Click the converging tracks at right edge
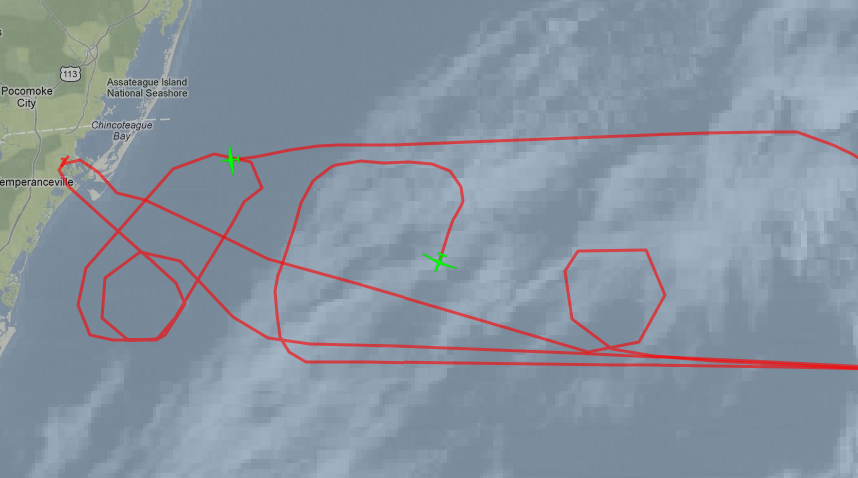Screen dimensions: 858x478 (843, 366)
